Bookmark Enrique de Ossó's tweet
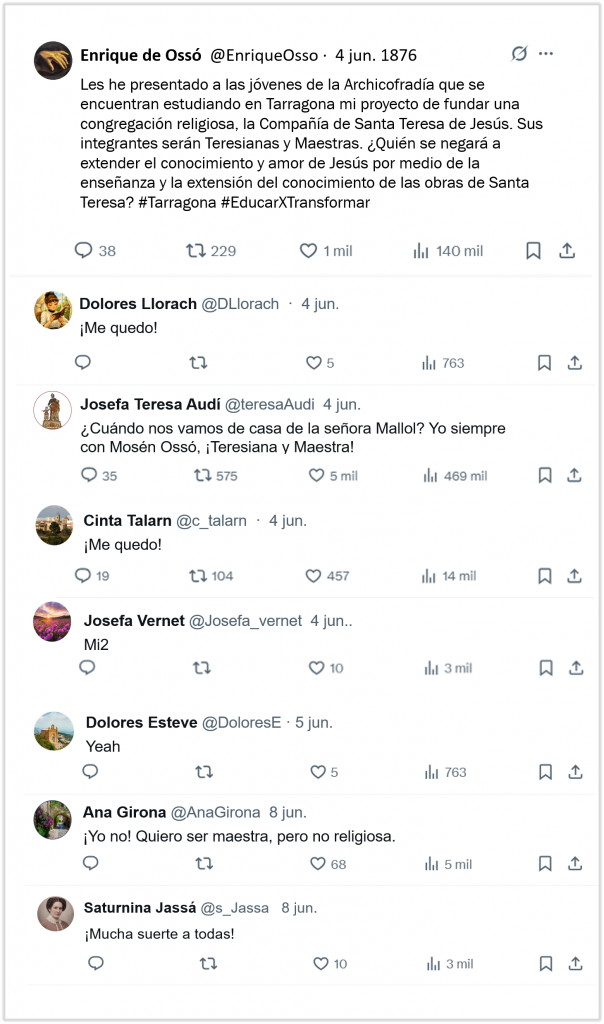The height and width of the screenshot is (1024, 604). (533, 251)
